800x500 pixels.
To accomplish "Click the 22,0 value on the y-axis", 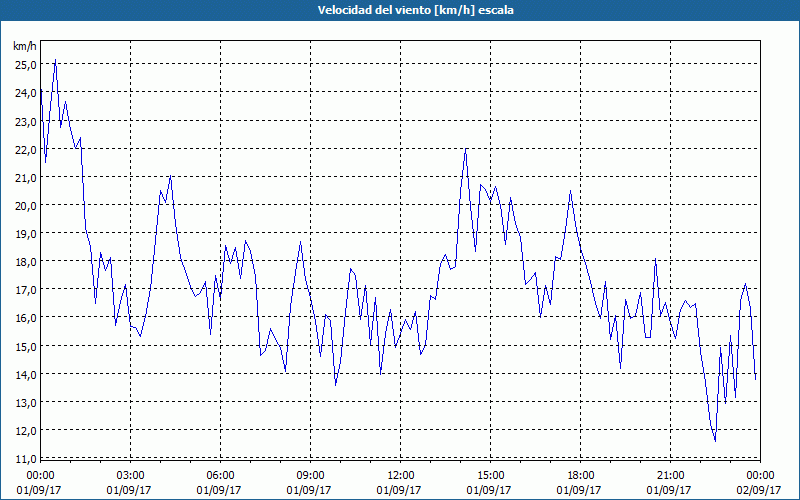I will pos(26,149).
